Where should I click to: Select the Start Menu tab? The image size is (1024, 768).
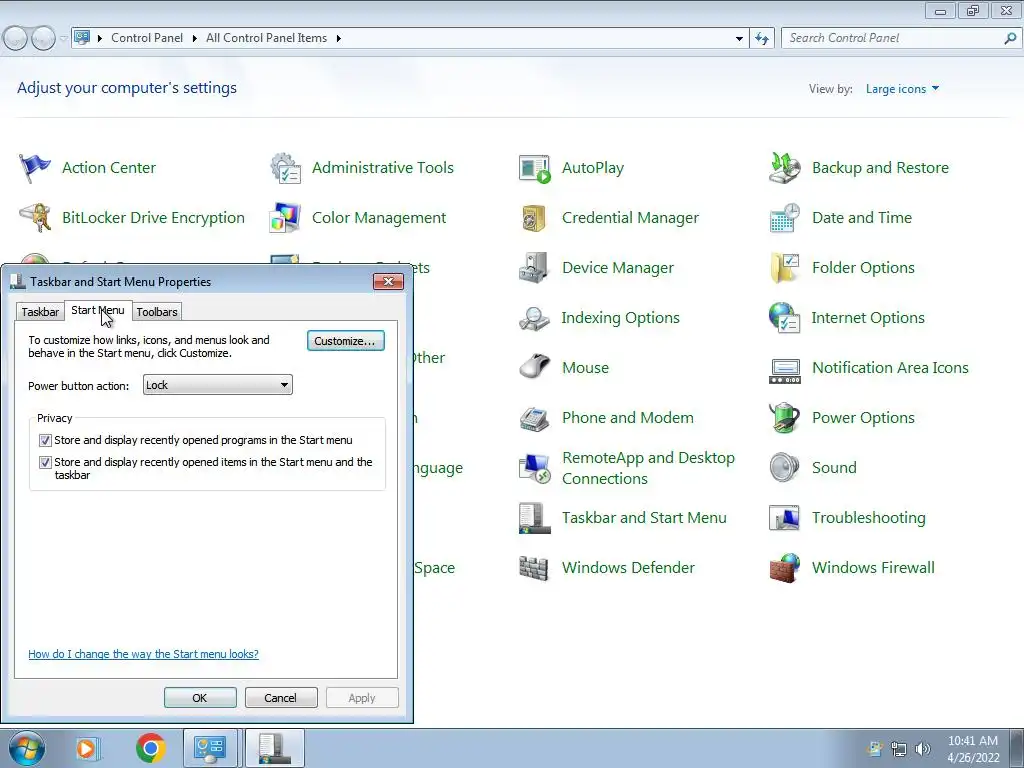(98, 310)
